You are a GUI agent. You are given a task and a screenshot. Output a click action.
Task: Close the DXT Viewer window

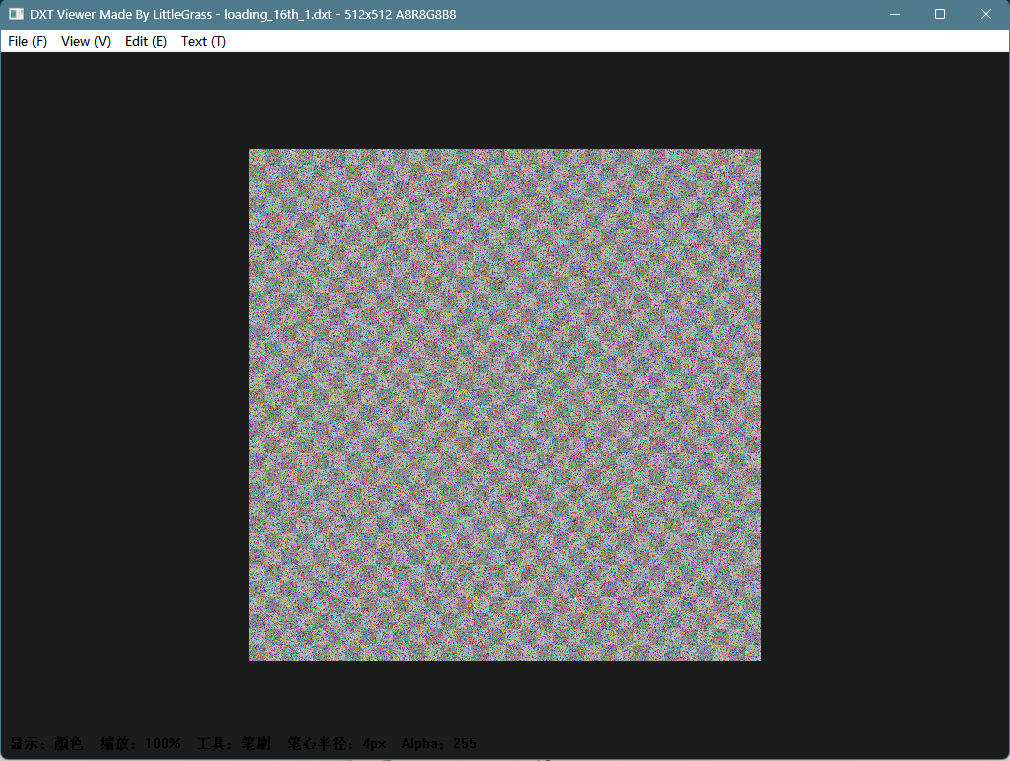coord(986,14)
